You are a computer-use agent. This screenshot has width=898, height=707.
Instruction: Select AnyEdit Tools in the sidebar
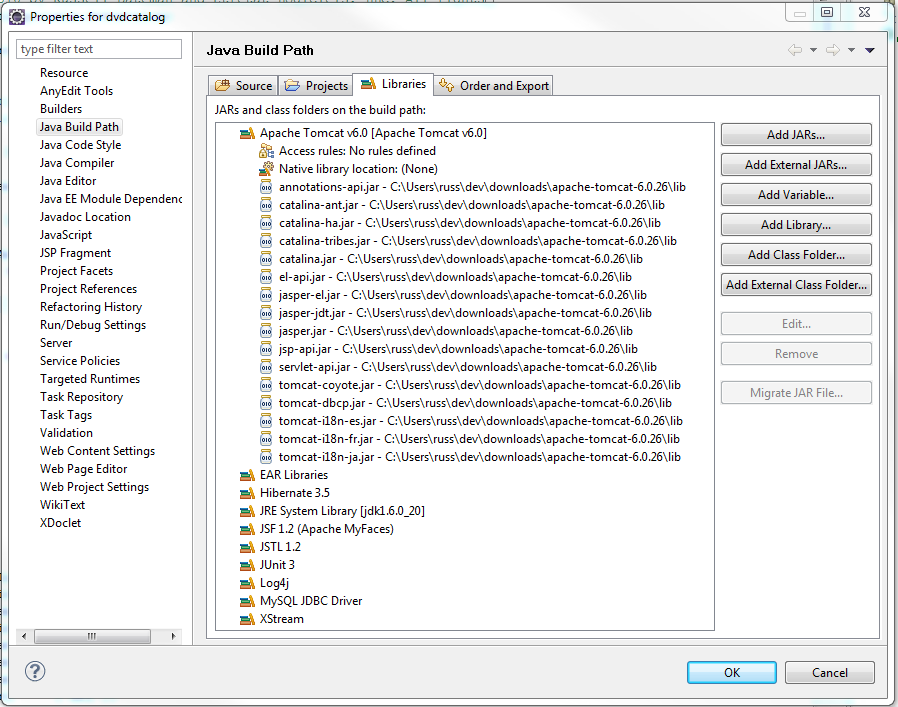tap(77, 91)
